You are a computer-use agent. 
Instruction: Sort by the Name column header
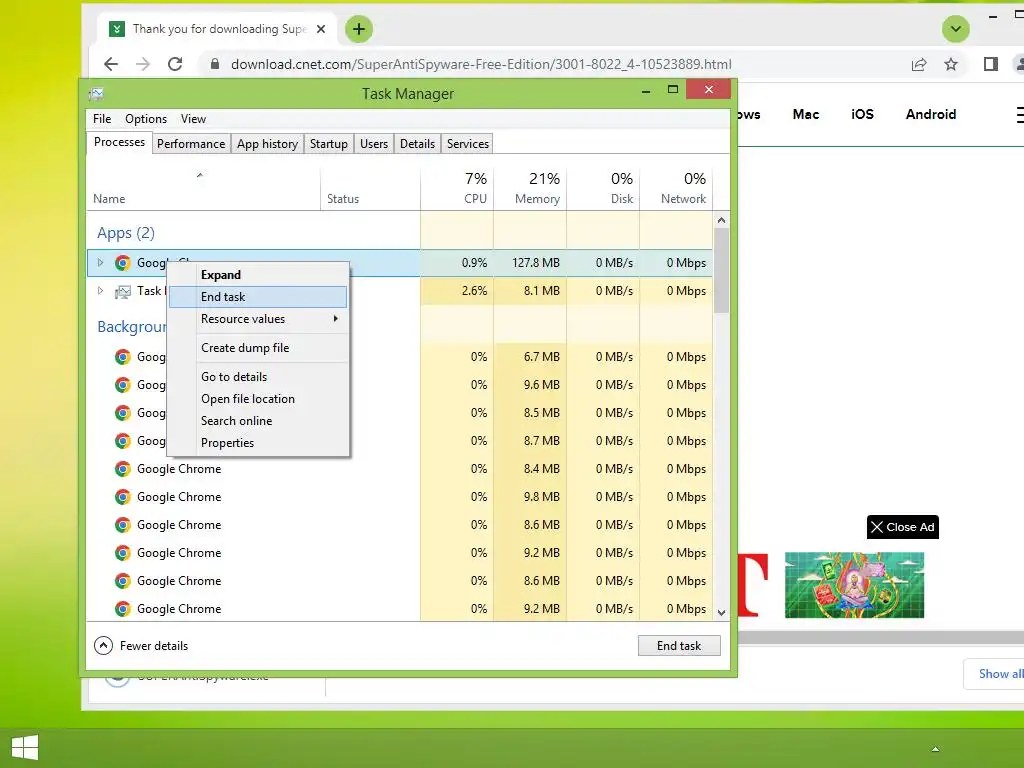[203, 189]
